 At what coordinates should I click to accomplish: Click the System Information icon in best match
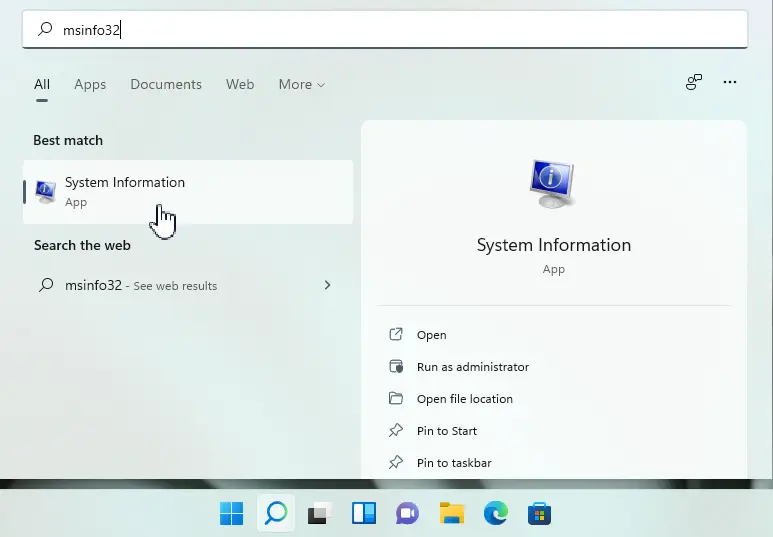[x=45, y=192]
